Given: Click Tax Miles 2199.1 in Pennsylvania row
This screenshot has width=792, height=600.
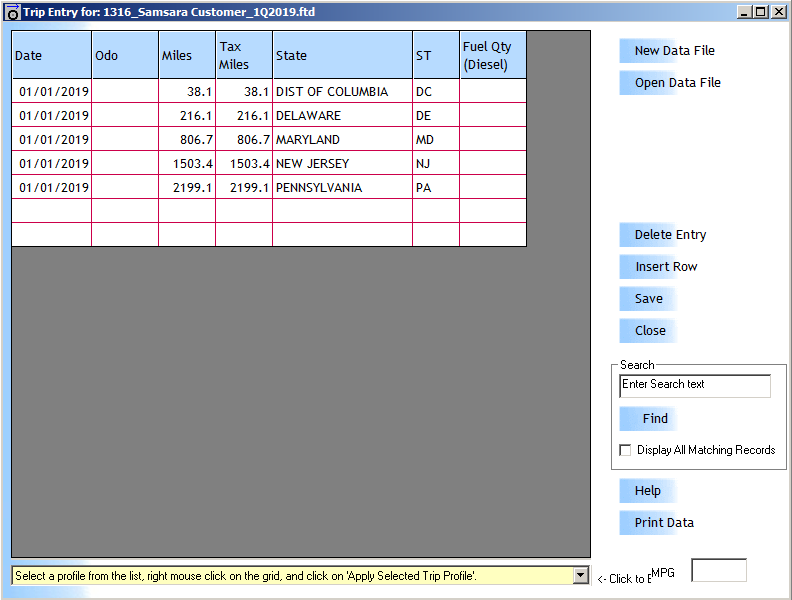Looking at the screenshot, I should click(x=244, y=187).
